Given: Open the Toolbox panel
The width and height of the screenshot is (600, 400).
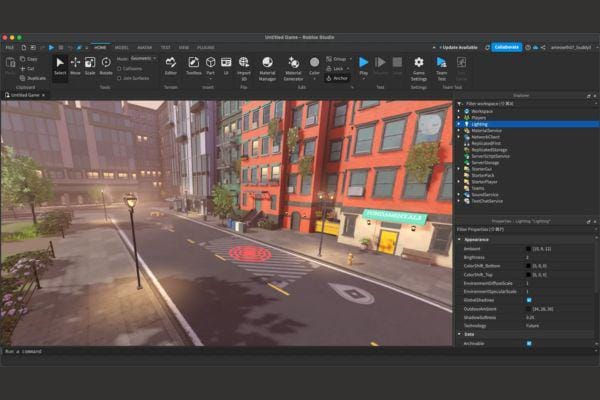Looking at the screenshot, I should click(x=194, y=66).
